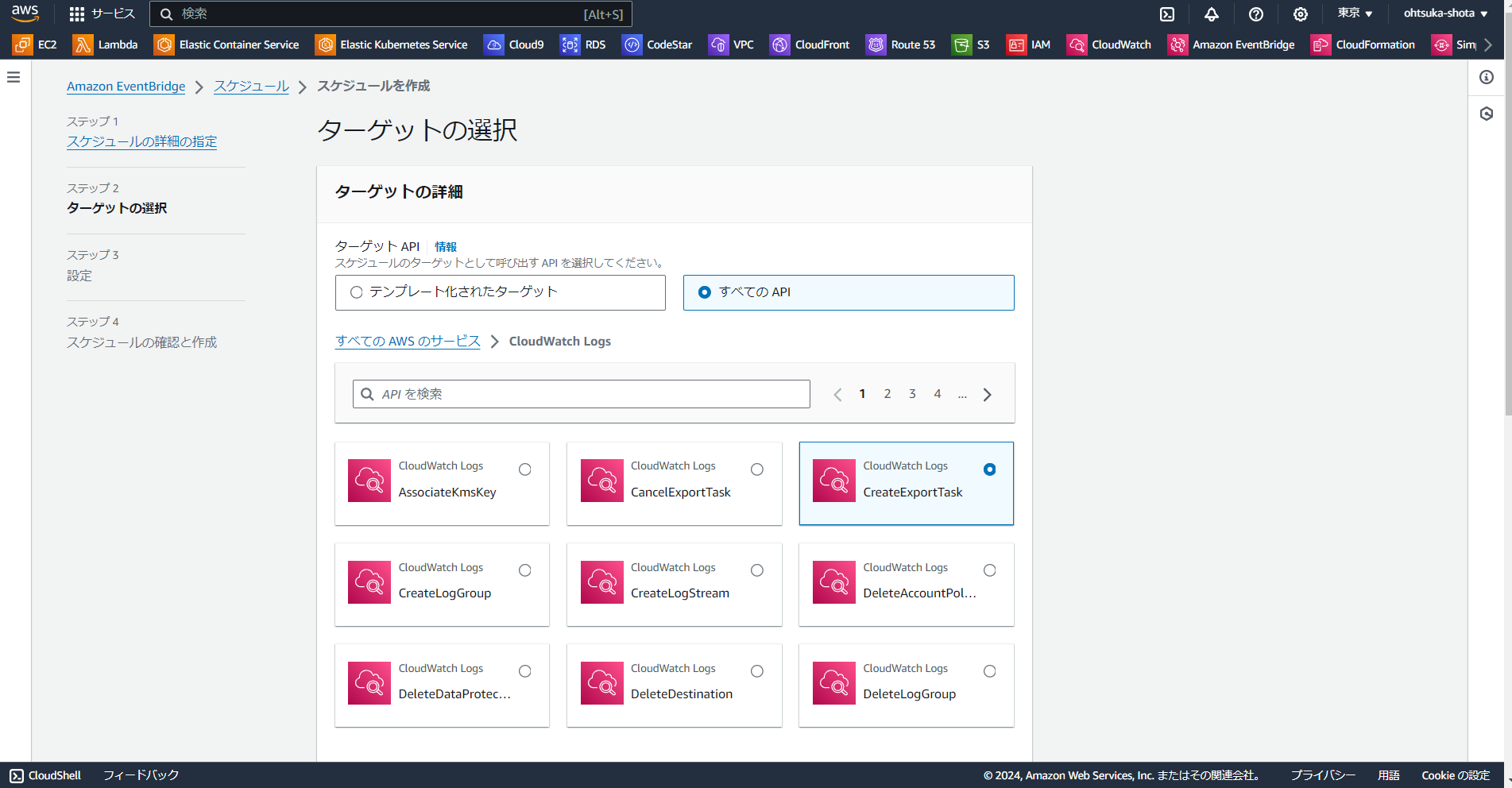Open CloudFormation from the favorites bar
Screen dimensions: 1512x788
[1363, 45]
